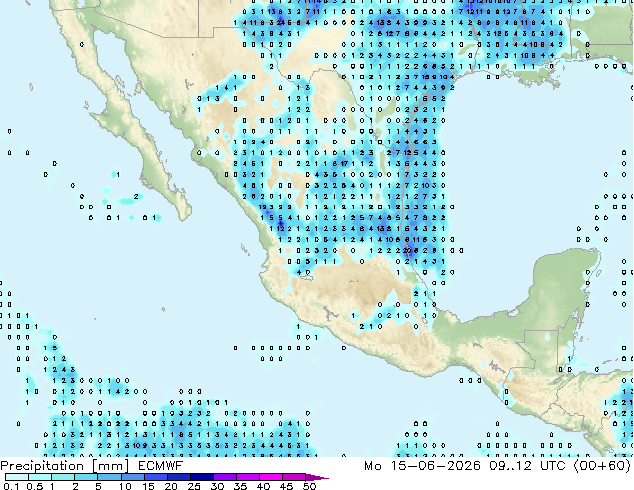Click the purple swatch between 30 and 35
The height and width of the screenshot is (490, 634).
tap(224, 477)
